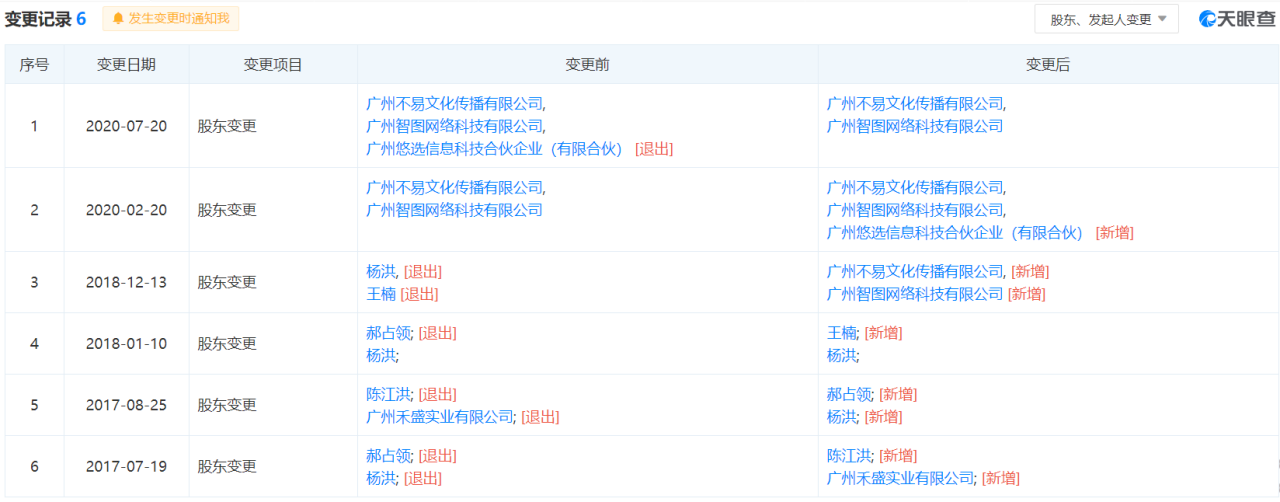Click 杨洪 marked 退出 in 2017-07-19 row
The height and width of the screenshot is (502, 1280).
(x=381, y=478)
